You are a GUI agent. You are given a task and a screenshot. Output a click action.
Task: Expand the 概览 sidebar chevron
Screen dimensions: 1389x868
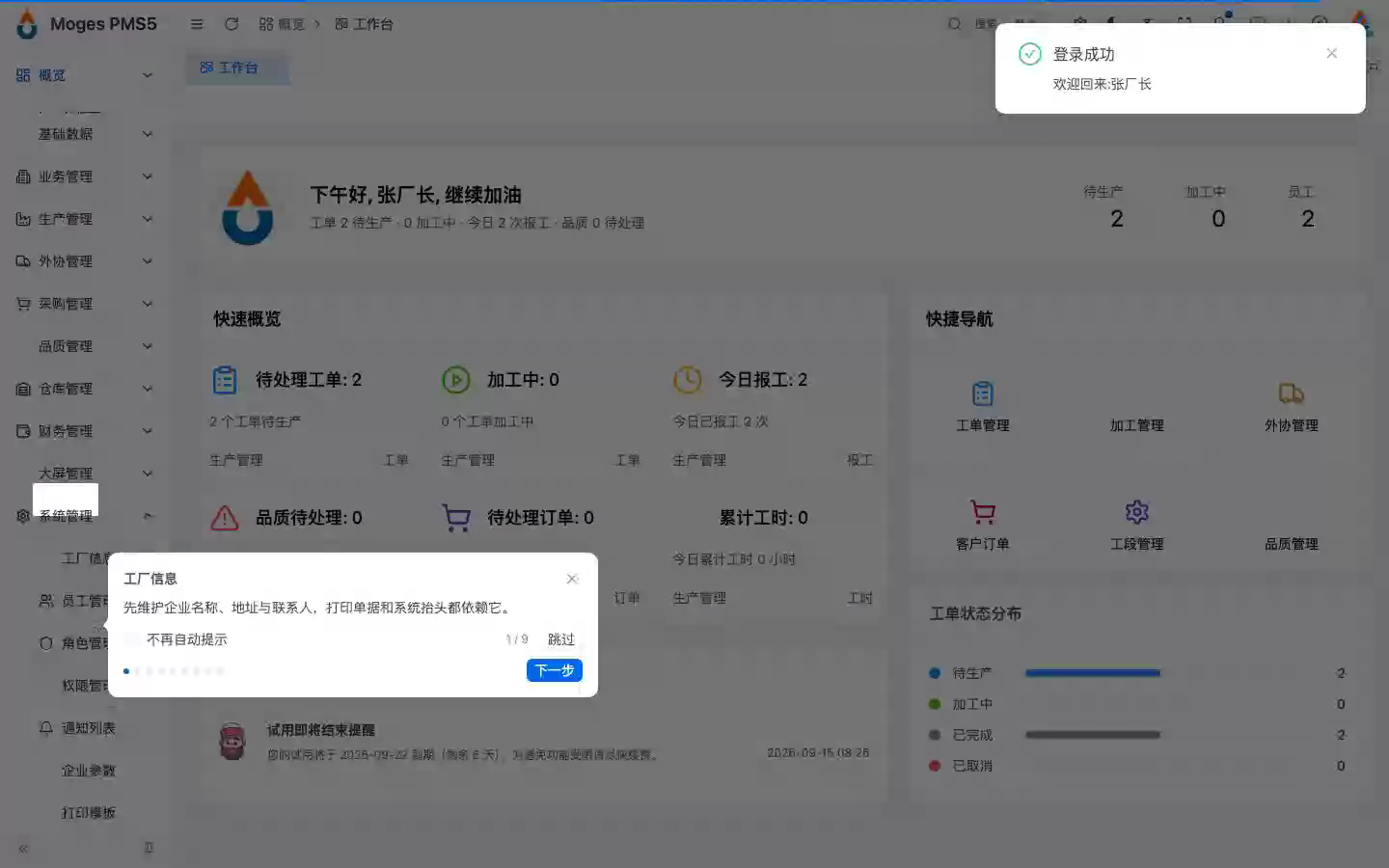(x=148, y=75)
